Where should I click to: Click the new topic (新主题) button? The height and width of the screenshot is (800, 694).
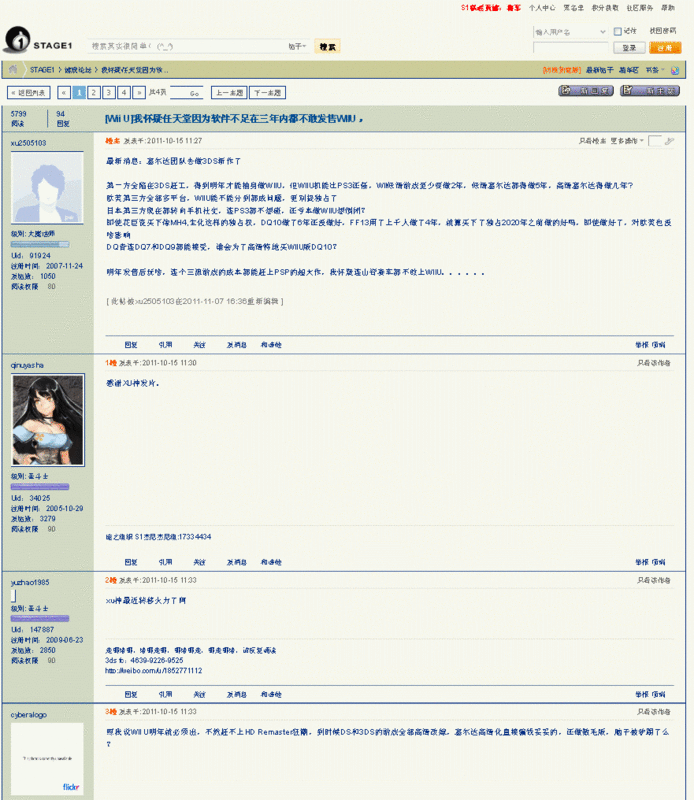(650, 91)
